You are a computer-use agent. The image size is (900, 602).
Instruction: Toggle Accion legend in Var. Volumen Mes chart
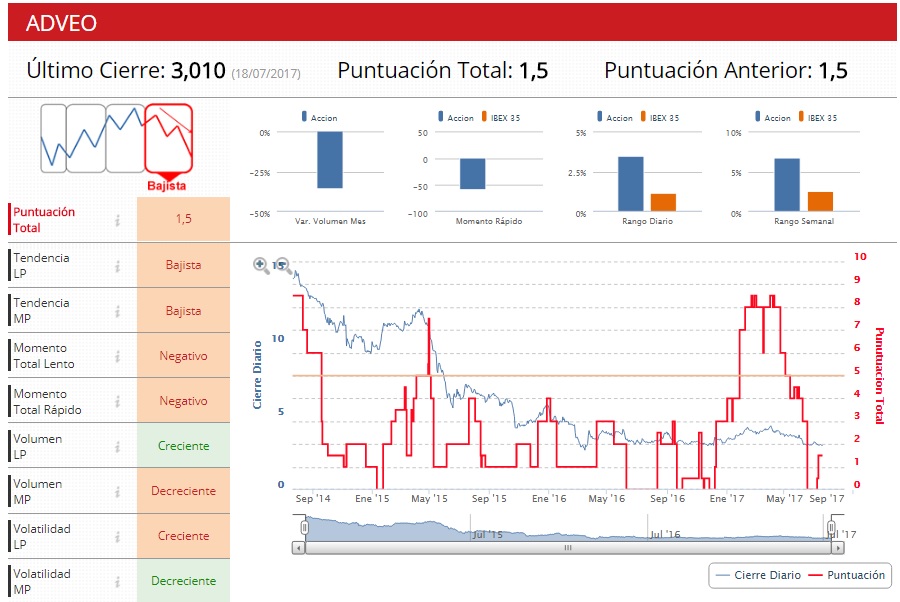click(x=319, y=117)
